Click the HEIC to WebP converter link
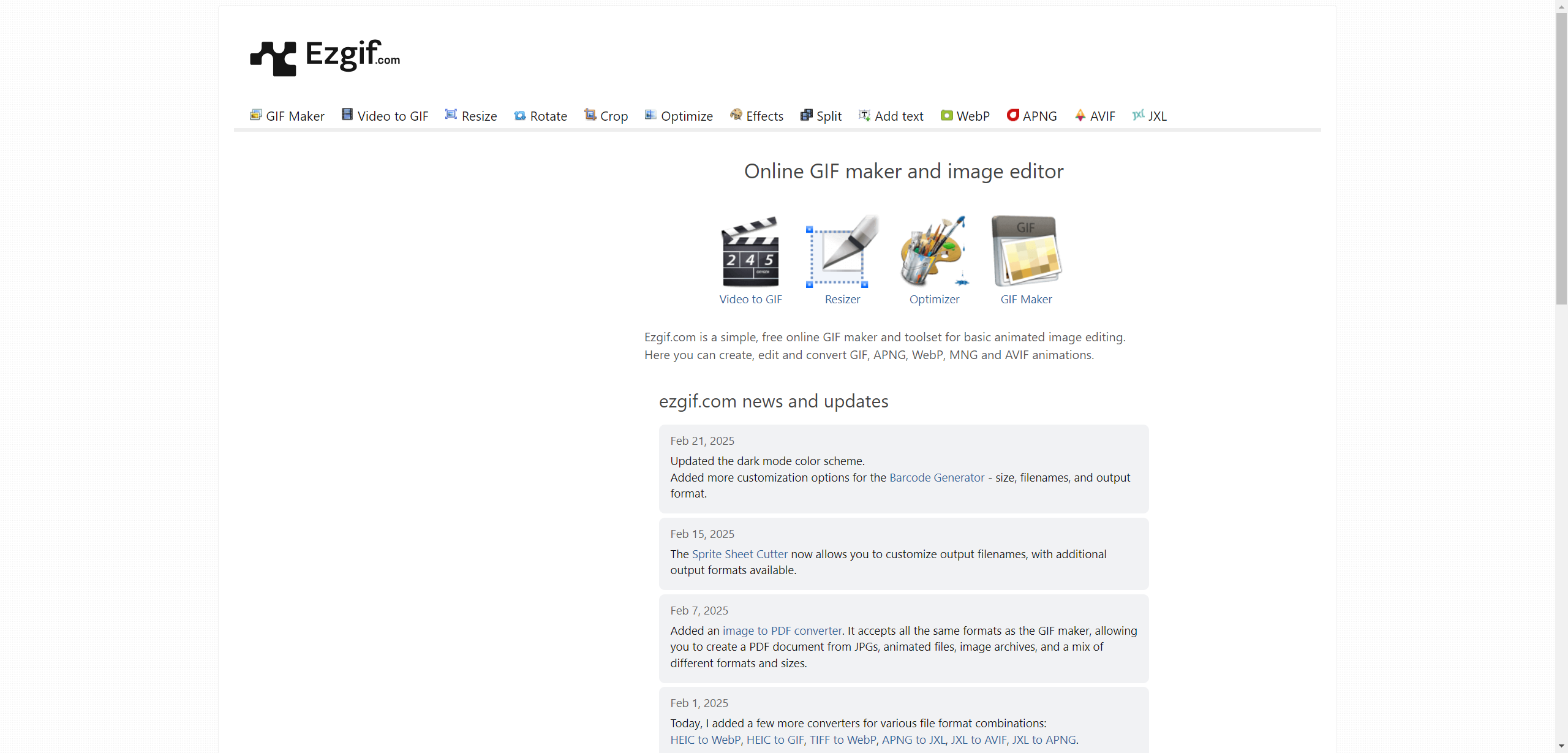Viewport: 1568px width, 753px height. 704,740
